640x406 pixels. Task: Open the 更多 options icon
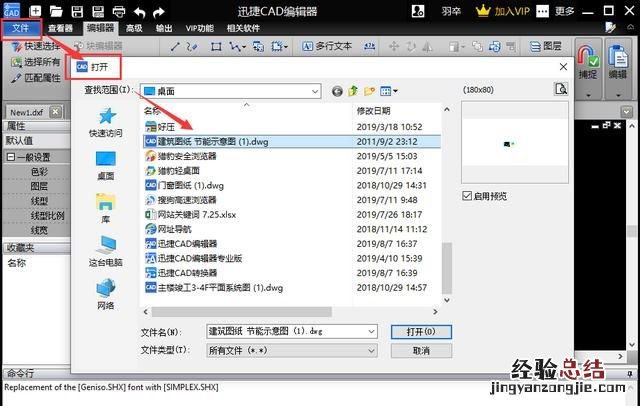[542, 11]
